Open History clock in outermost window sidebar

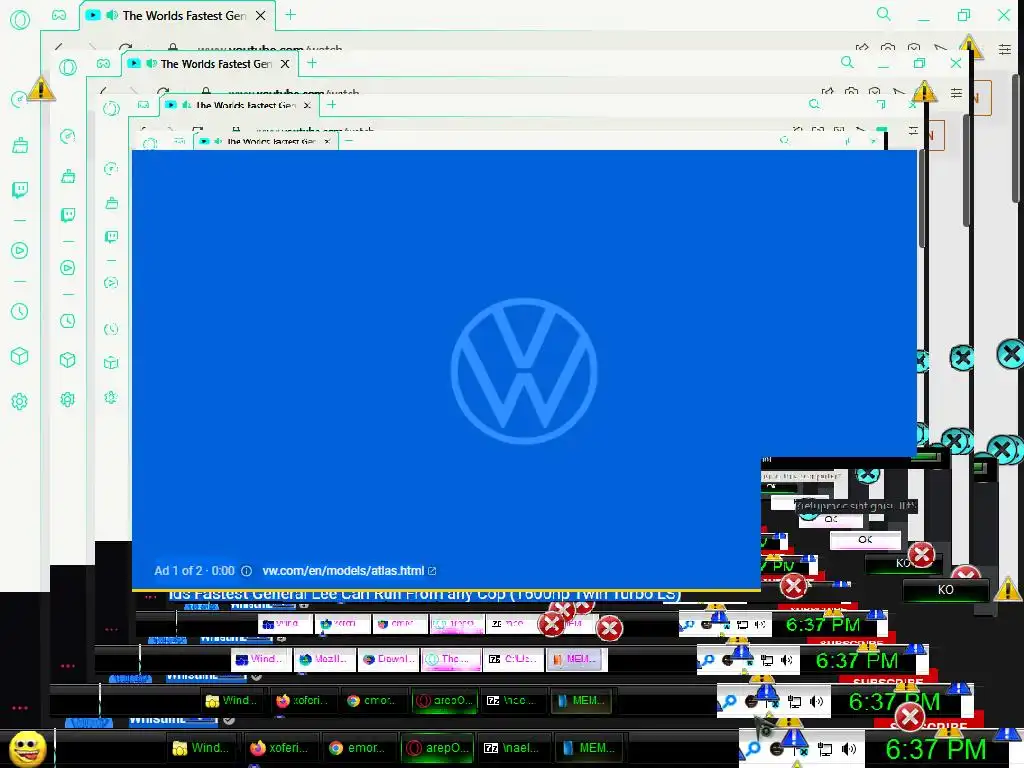[20, 312]
